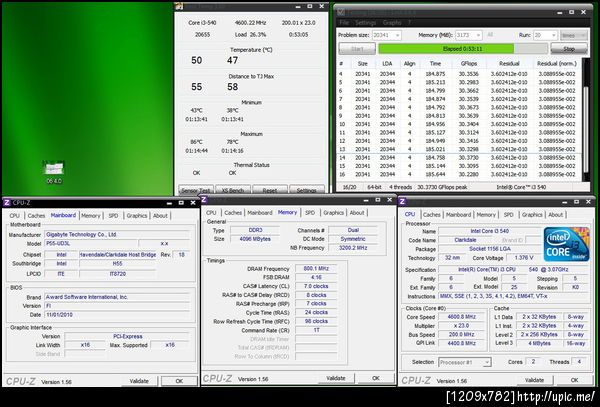Image resolution: width=600 pixels, height=407 pixels.
Task: Click Validate in CPU-Z Mainboard window
Action: 139,381
